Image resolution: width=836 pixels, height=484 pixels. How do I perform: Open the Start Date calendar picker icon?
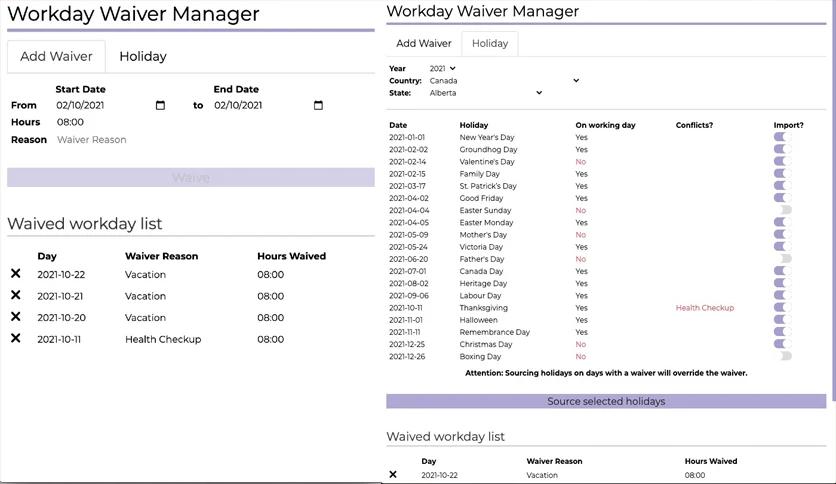click(x=160, y=106)
